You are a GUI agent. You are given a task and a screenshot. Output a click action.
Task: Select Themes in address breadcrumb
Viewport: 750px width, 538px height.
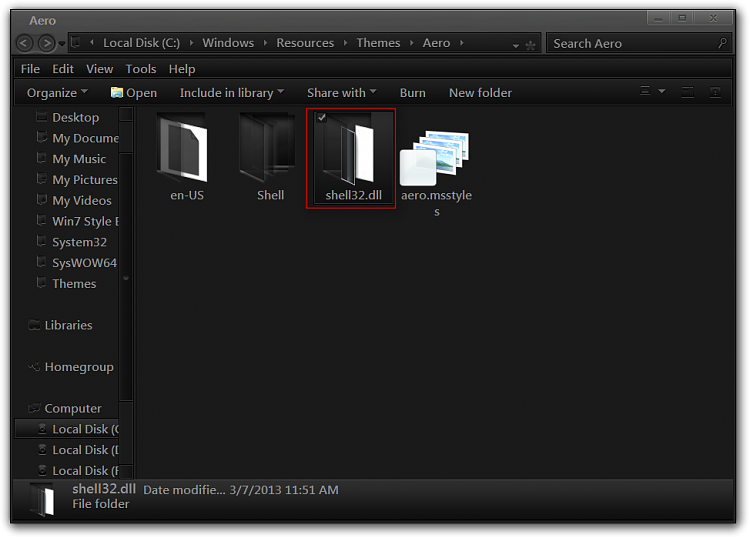click(378, 43)
